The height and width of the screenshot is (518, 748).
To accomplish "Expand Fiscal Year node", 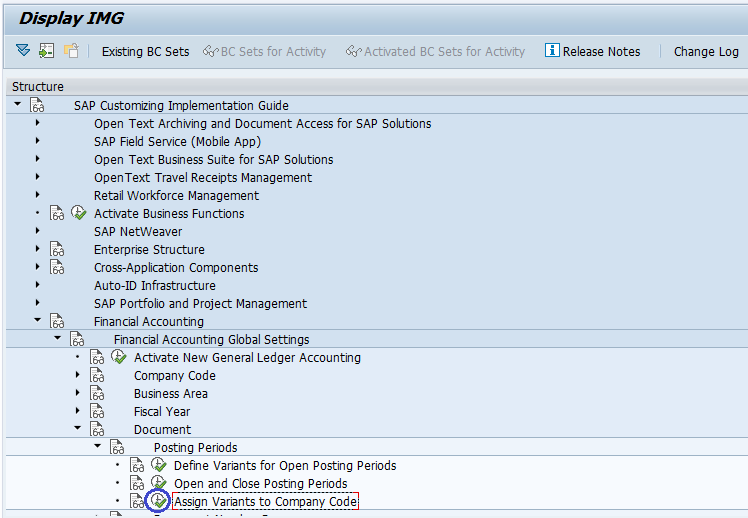I will [x=77, y=411].
